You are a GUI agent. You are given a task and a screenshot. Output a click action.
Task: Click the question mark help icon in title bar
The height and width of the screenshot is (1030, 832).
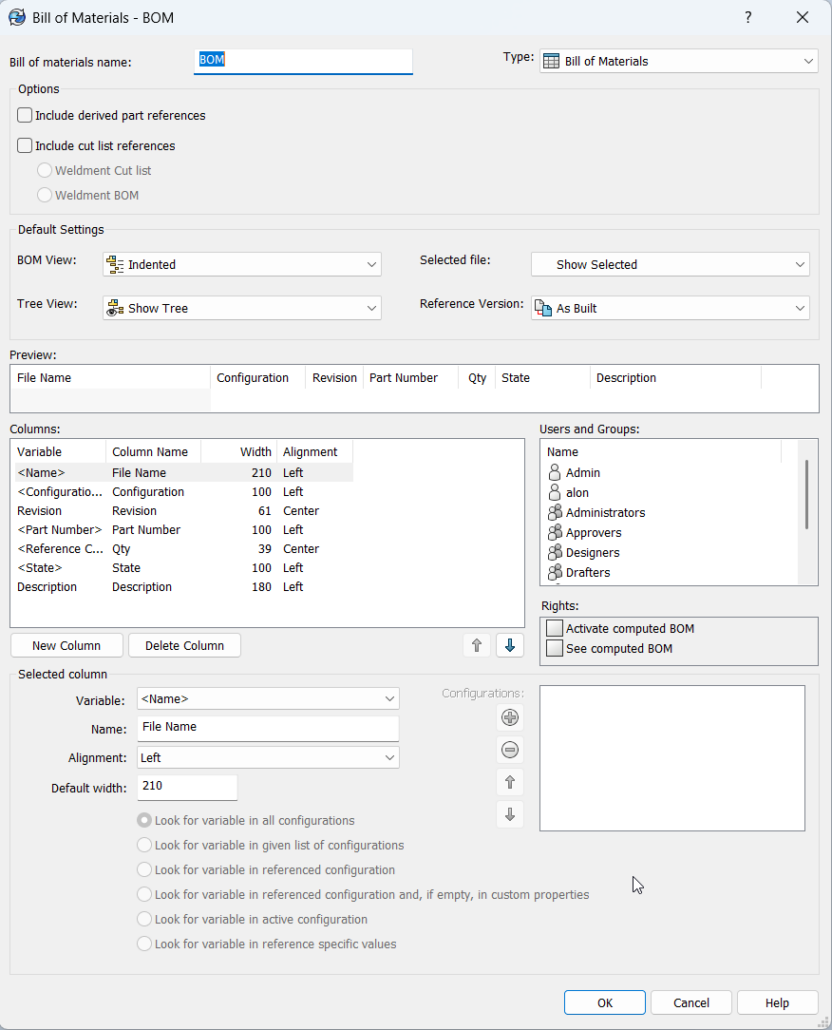748,18
